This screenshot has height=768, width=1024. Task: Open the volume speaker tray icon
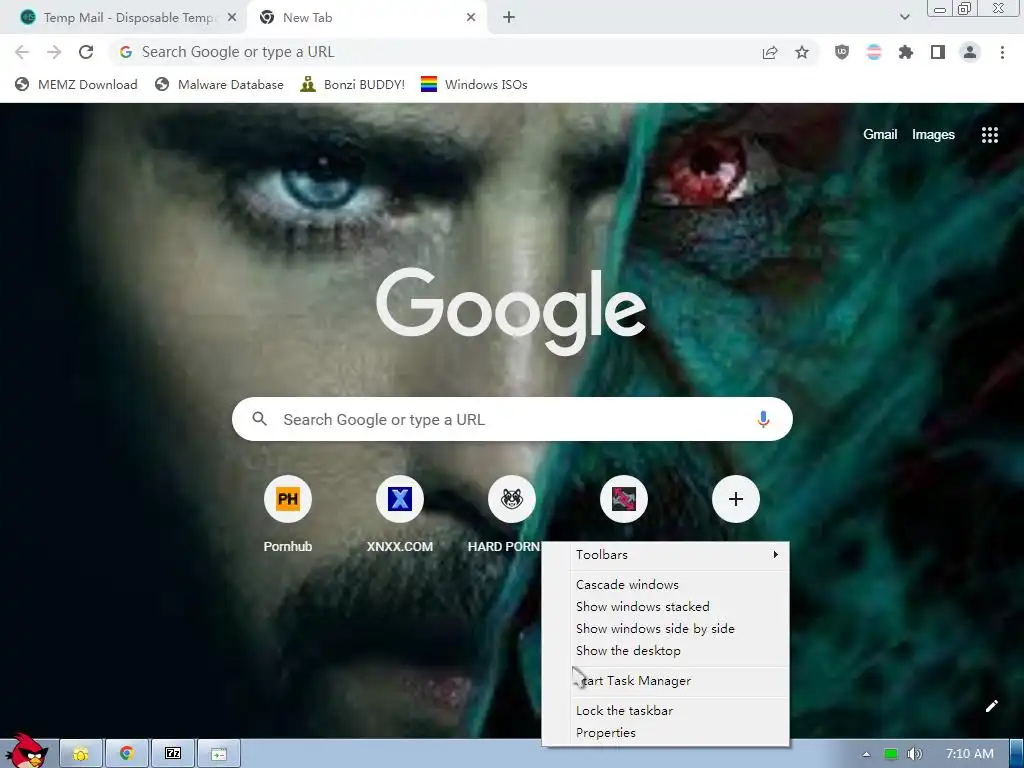915,754
